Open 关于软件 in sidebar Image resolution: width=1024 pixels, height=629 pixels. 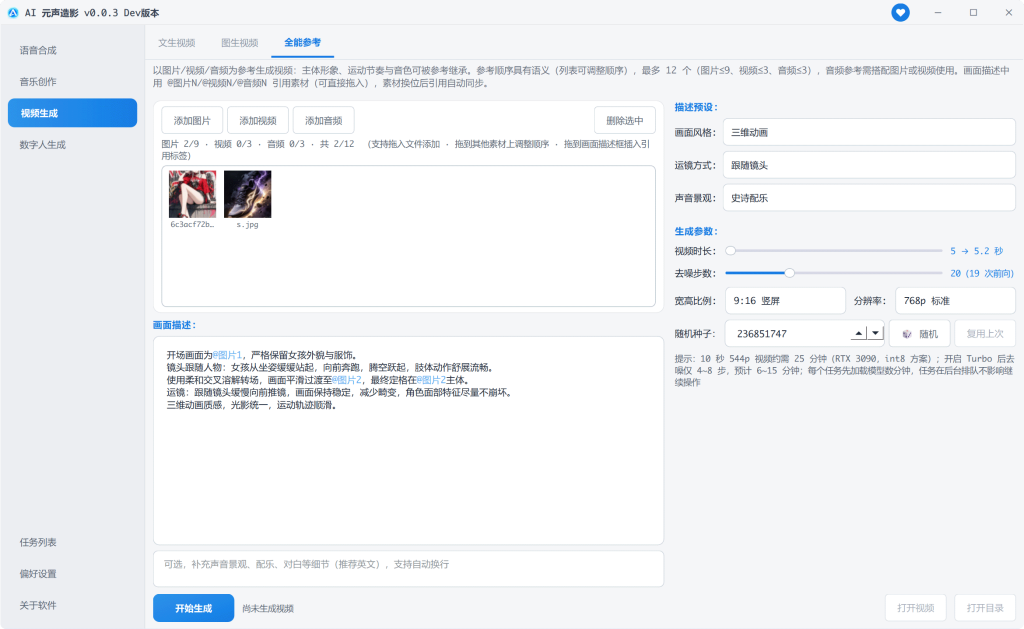point(38,605)
